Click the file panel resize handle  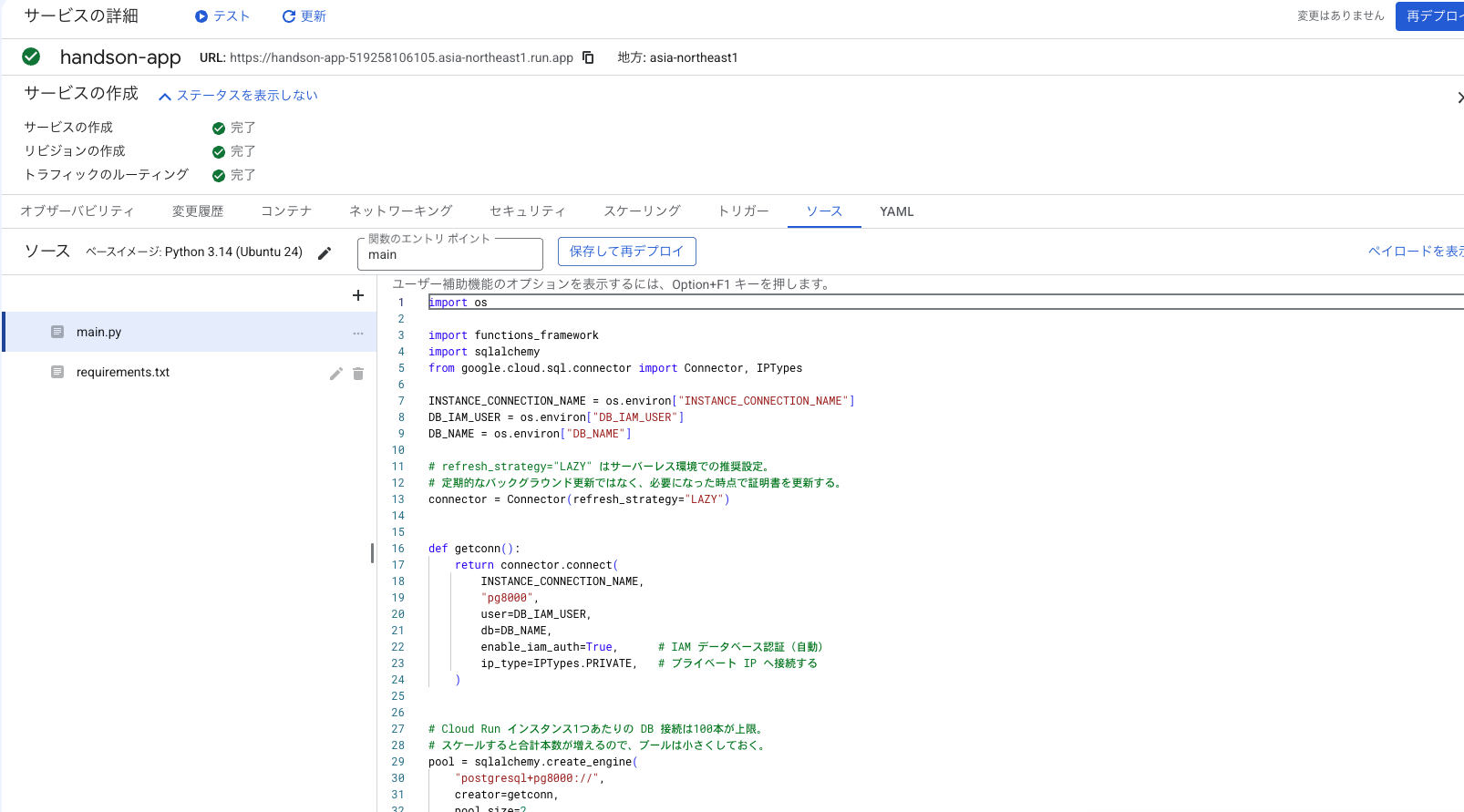point(372,553)
